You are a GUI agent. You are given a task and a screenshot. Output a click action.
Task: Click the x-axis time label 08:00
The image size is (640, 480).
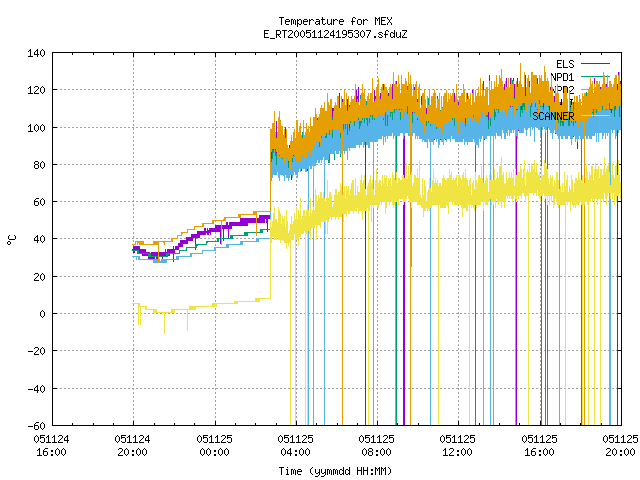click(x=376, y=452)
